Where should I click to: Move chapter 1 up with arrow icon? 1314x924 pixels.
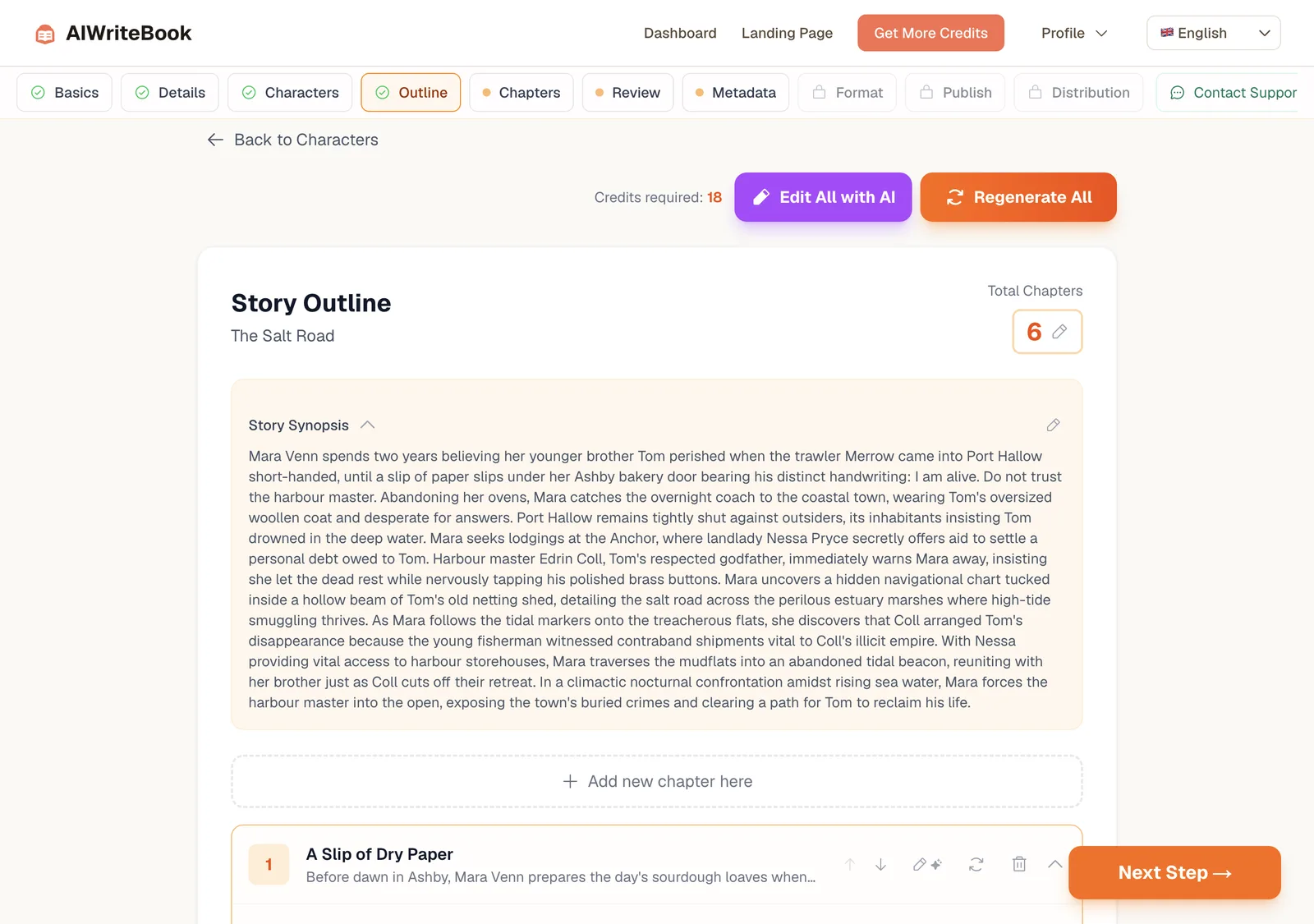[850, 864]
